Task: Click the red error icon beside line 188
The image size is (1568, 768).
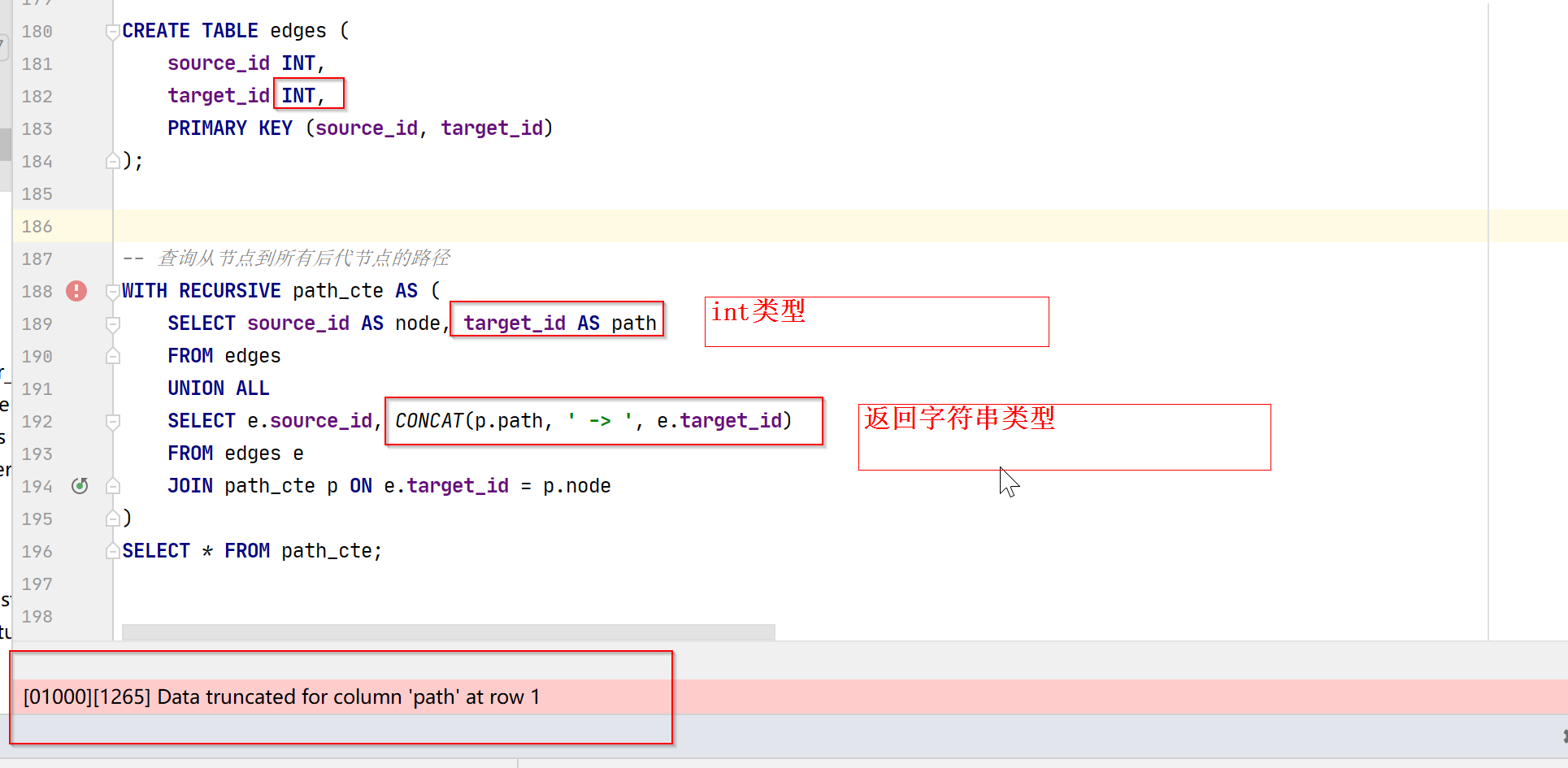Action: 76,291
